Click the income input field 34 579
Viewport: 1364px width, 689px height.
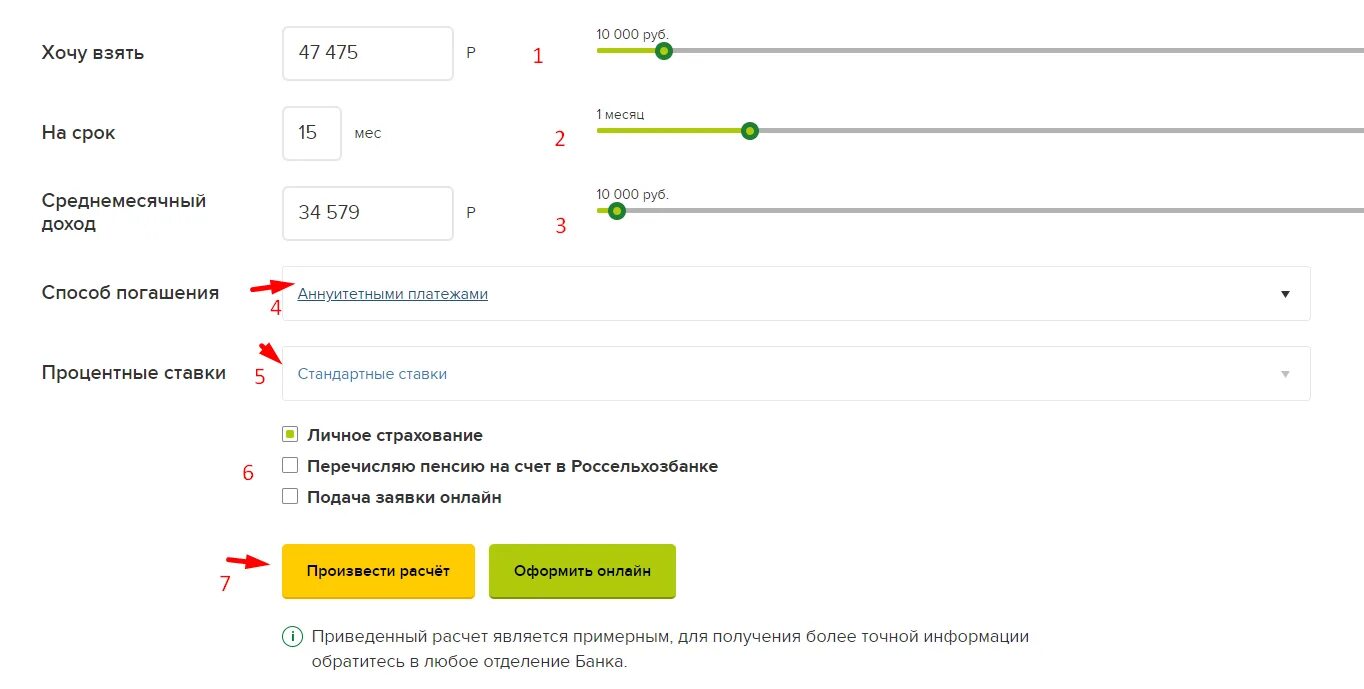[x=367, y=213]
